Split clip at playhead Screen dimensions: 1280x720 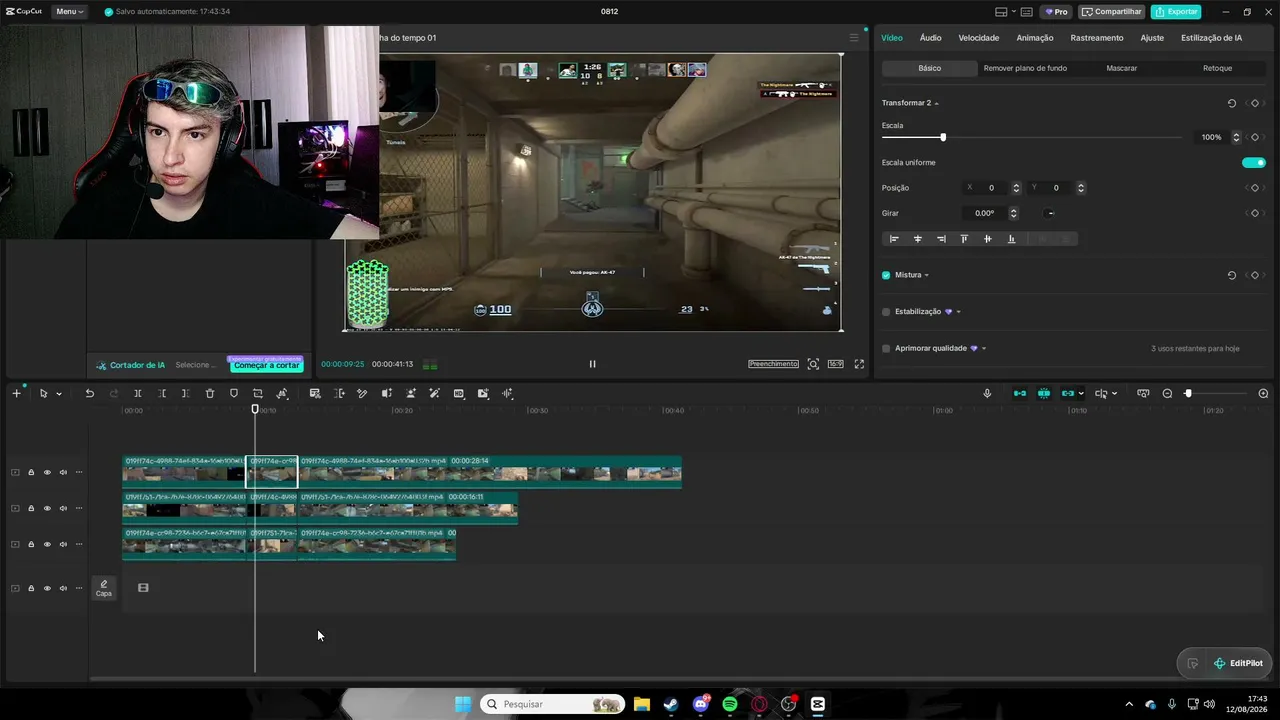(138, 394)
